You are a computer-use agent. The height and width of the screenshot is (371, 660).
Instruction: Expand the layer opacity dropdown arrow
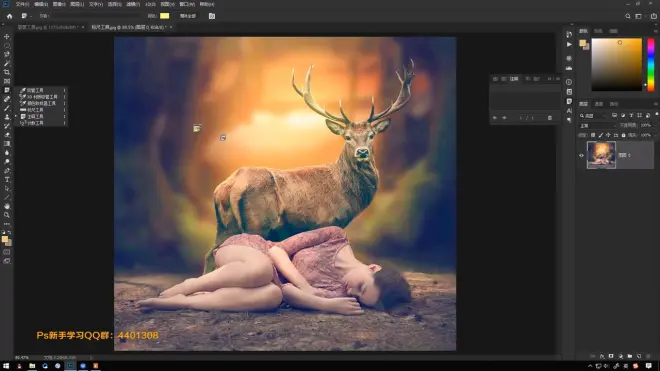pyautogui.click(x=654, y=125)
